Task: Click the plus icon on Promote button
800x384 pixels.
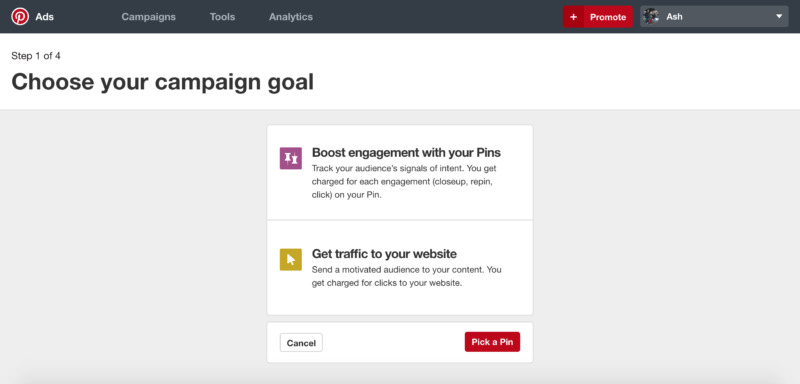Action: point(573,17)
